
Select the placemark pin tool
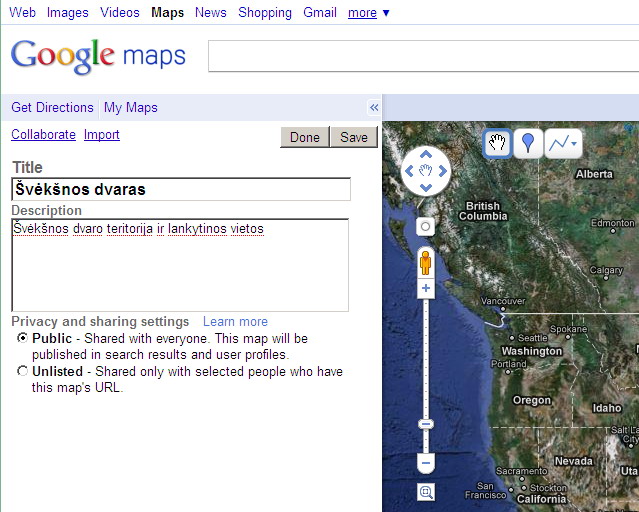coord(527,144)
